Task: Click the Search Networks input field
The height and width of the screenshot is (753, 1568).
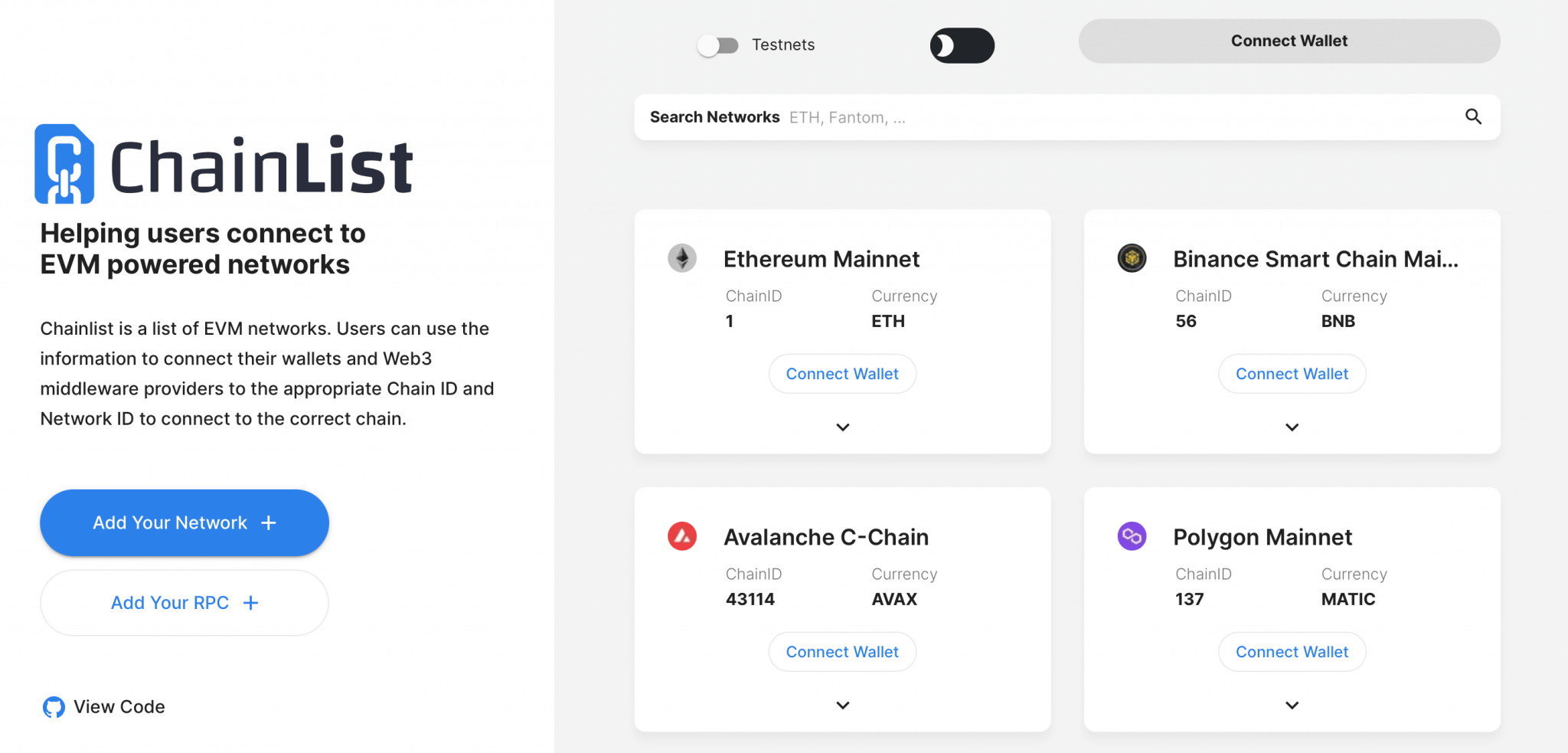Action: [x=995, y=117]
